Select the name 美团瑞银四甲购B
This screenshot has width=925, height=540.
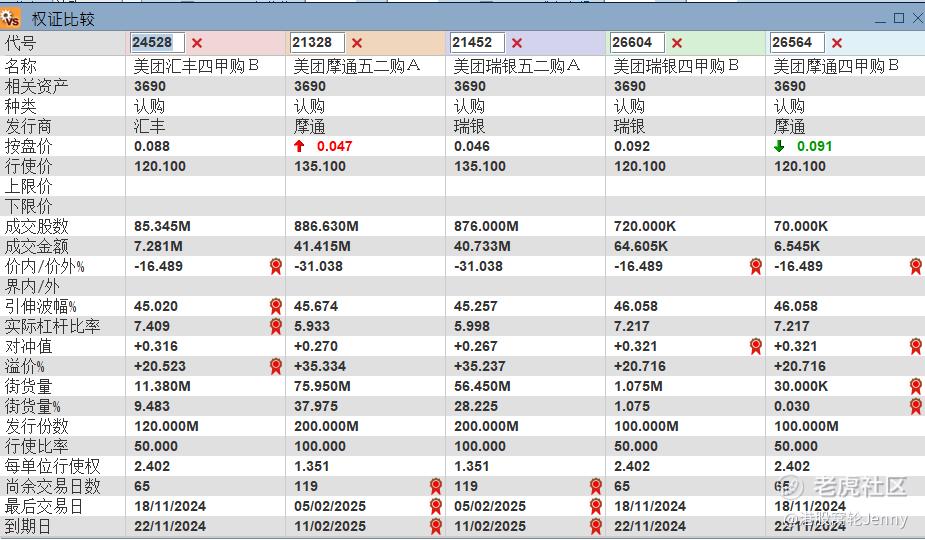676,66
